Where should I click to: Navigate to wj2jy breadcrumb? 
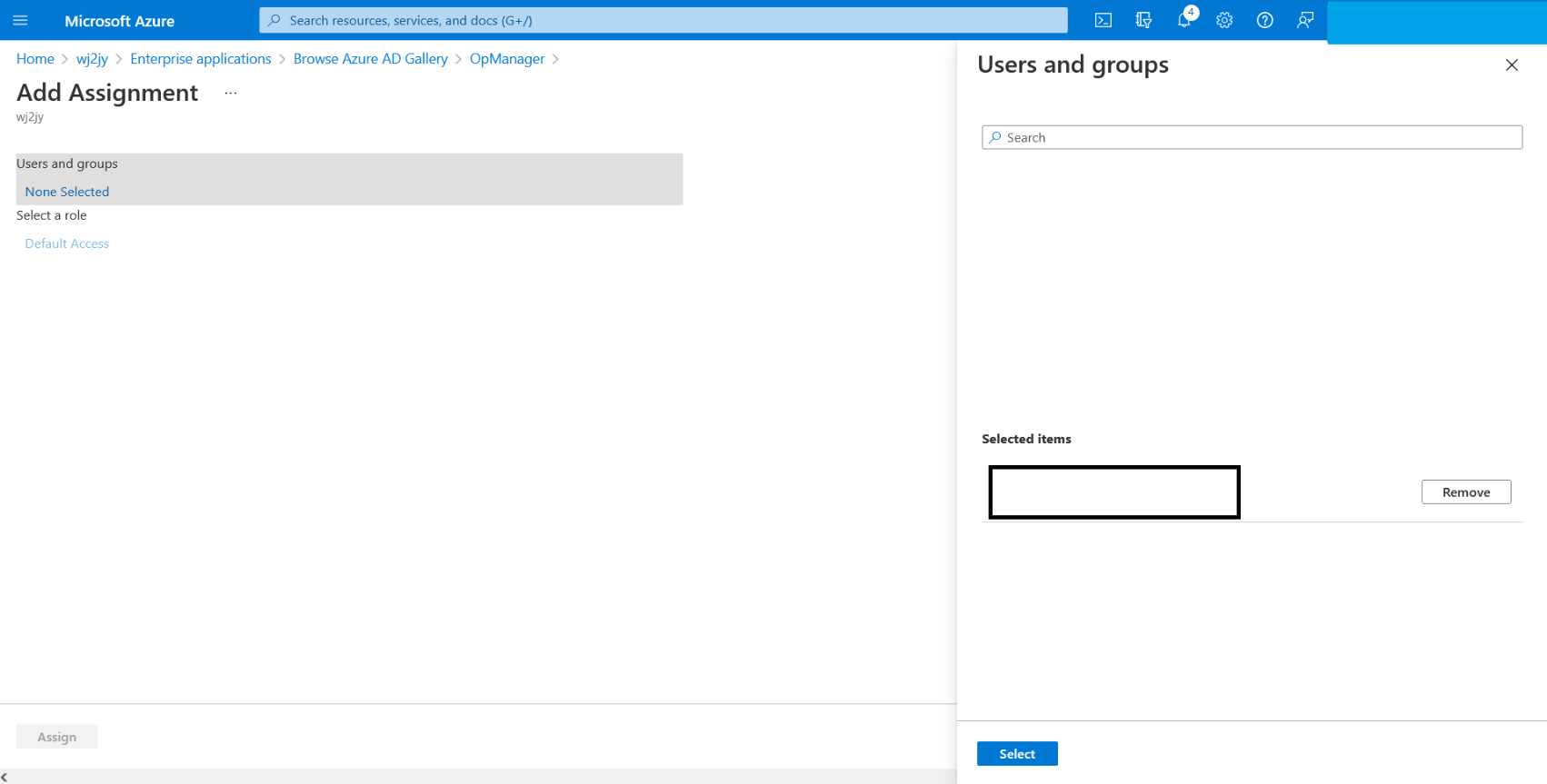pyautogui.click(x=92, y=59)
